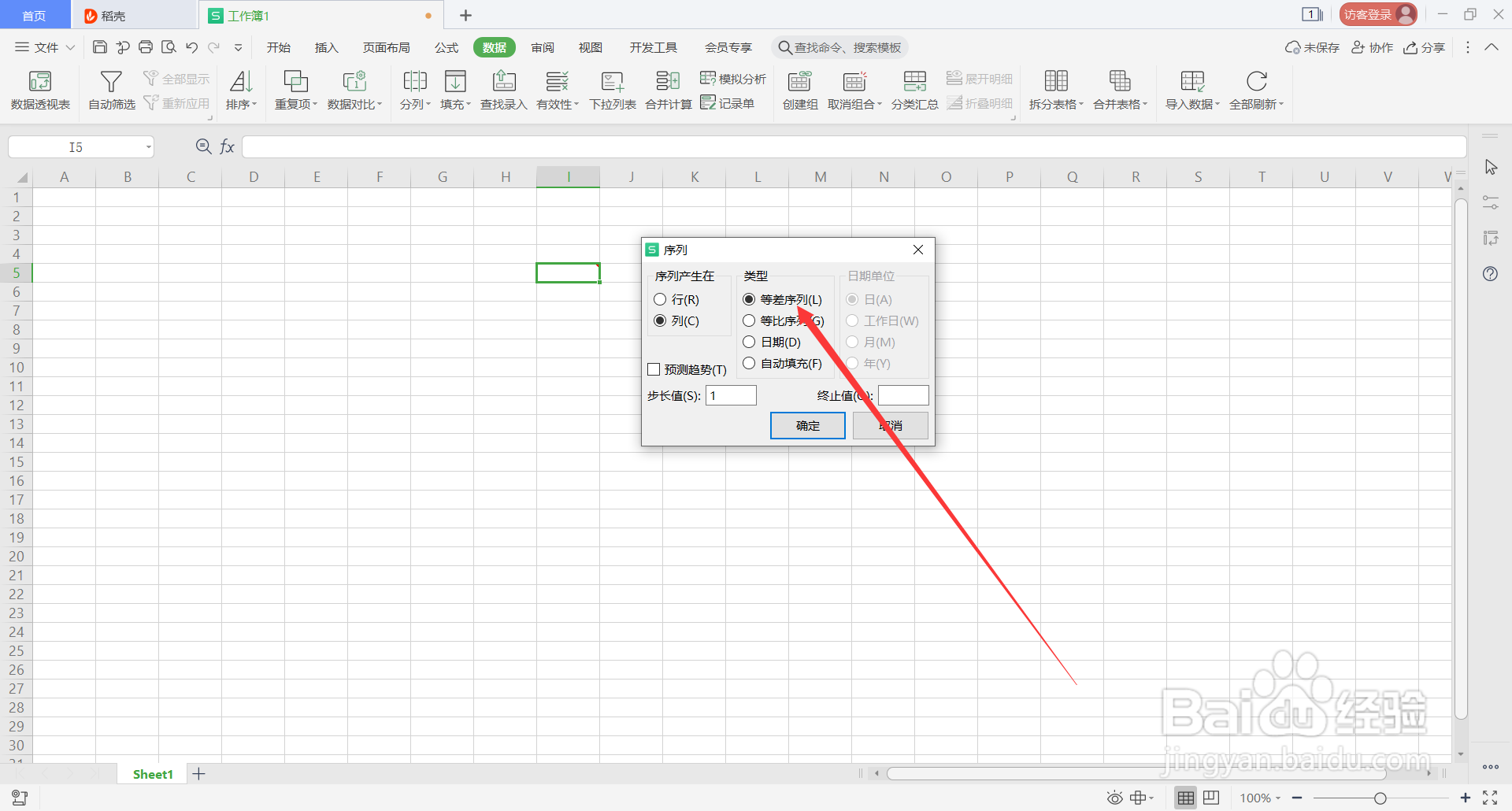Click 创建组 create group icon

click(x=800, y=81)
